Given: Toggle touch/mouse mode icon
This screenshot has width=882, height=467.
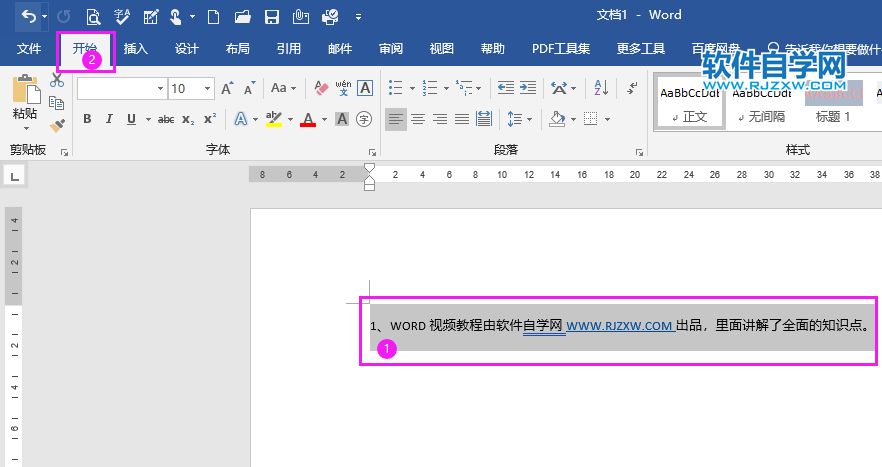Looking at the screenshot, I should click(176, 17).
